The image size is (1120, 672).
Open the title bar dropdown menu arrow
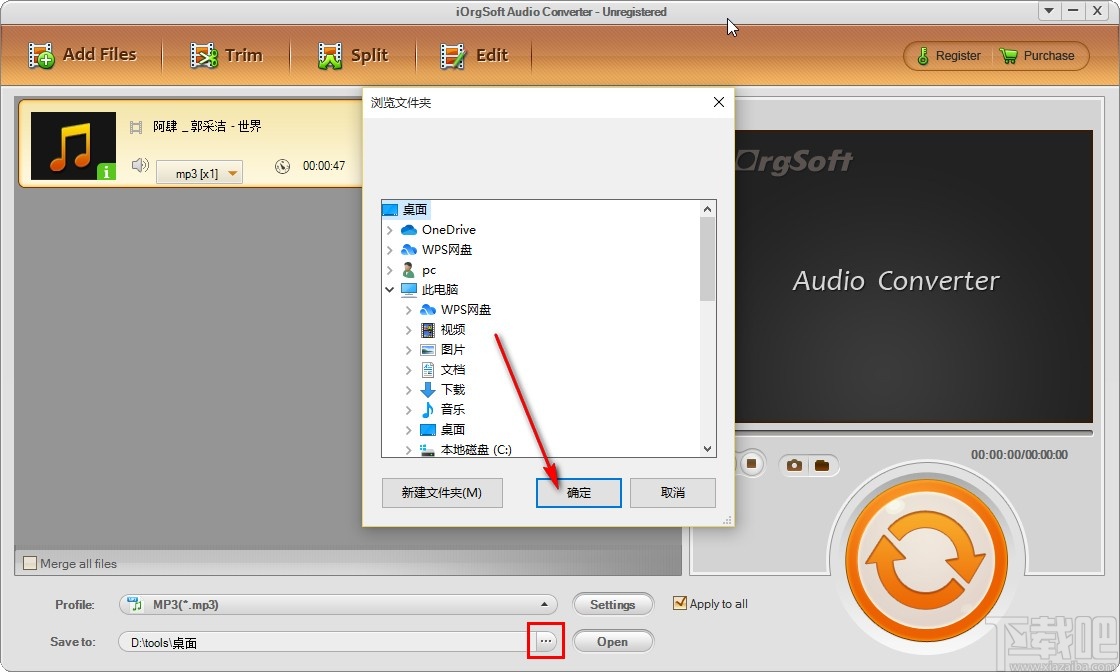(x=1049, y=11)
